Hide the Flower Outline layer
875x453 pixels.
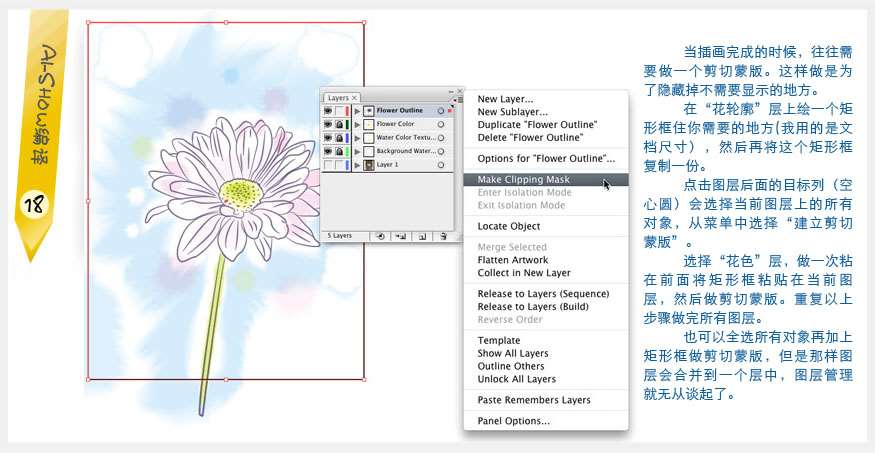pos(328,110)
